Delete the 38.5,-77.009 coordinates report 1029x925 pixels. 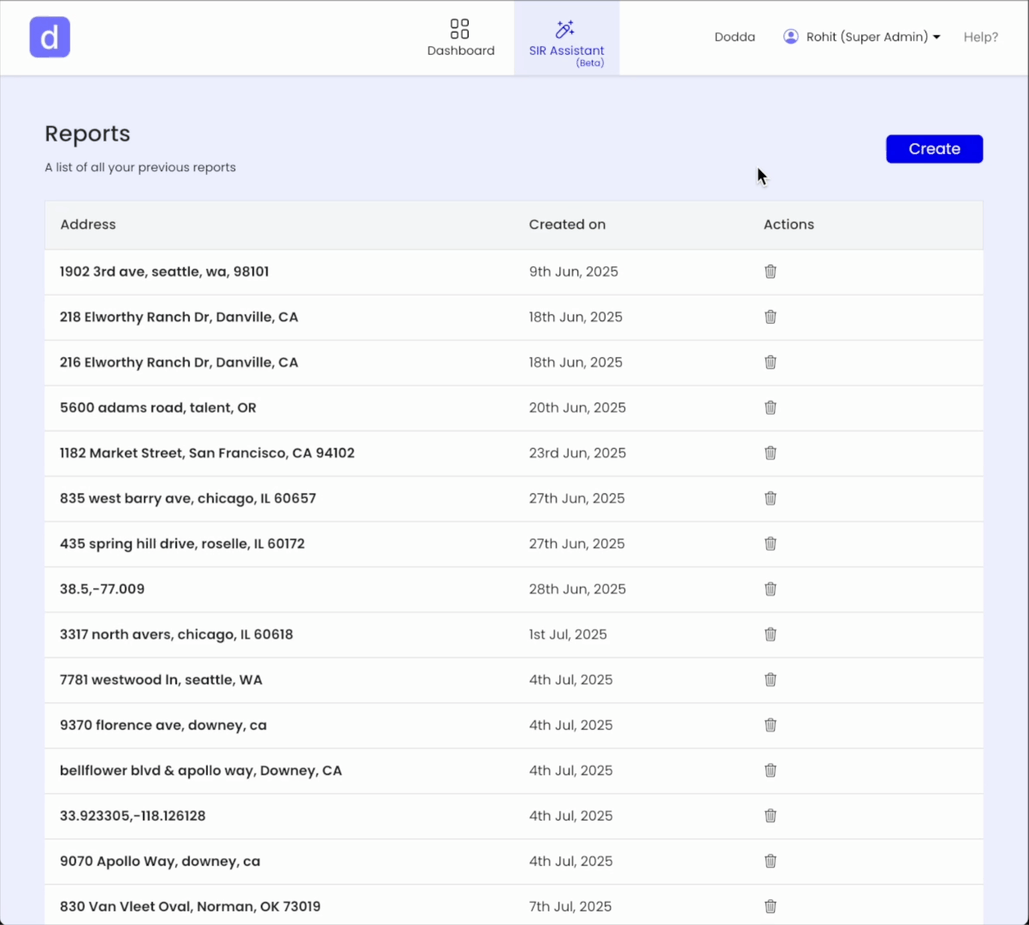pos(770,589)
